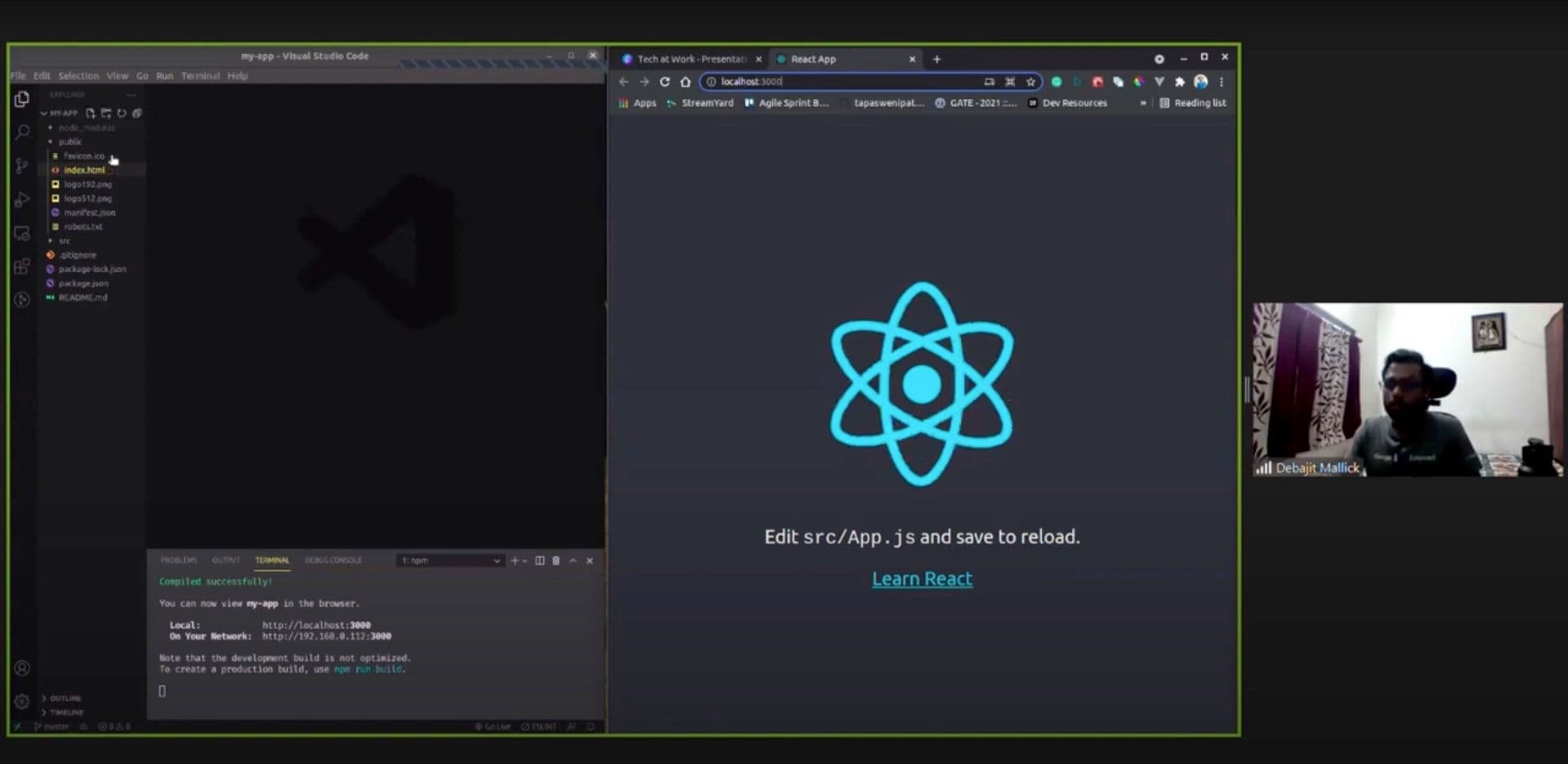Open the Explorer view in VS Code activity bar
The height and width of the screenshot is (764, 1568).
point(22,99)
